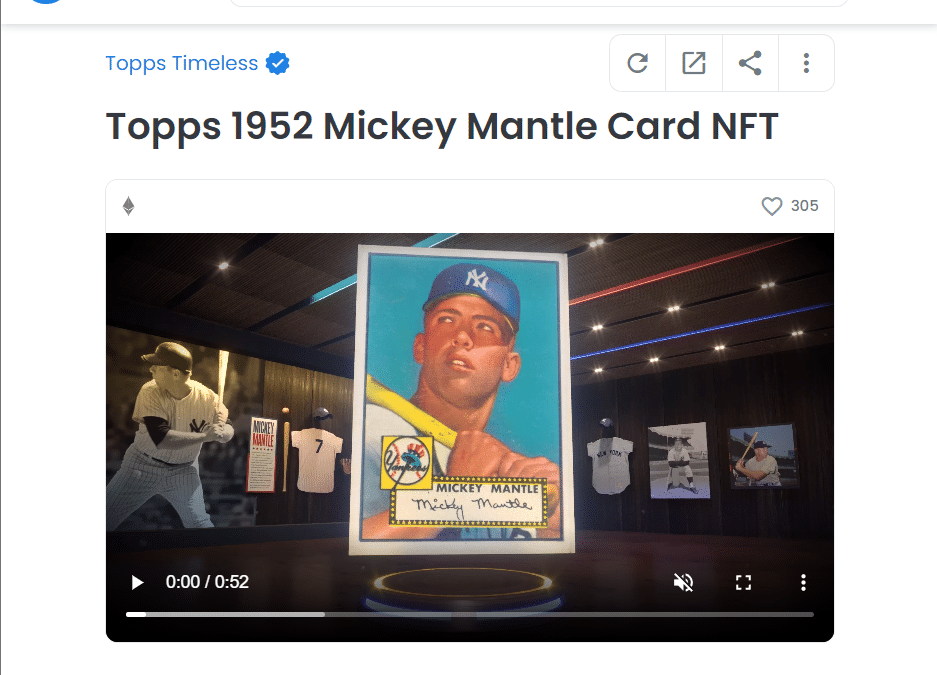937x675 pixels.
Task: Click the video progress bar
Action: (x=470, y=614)
